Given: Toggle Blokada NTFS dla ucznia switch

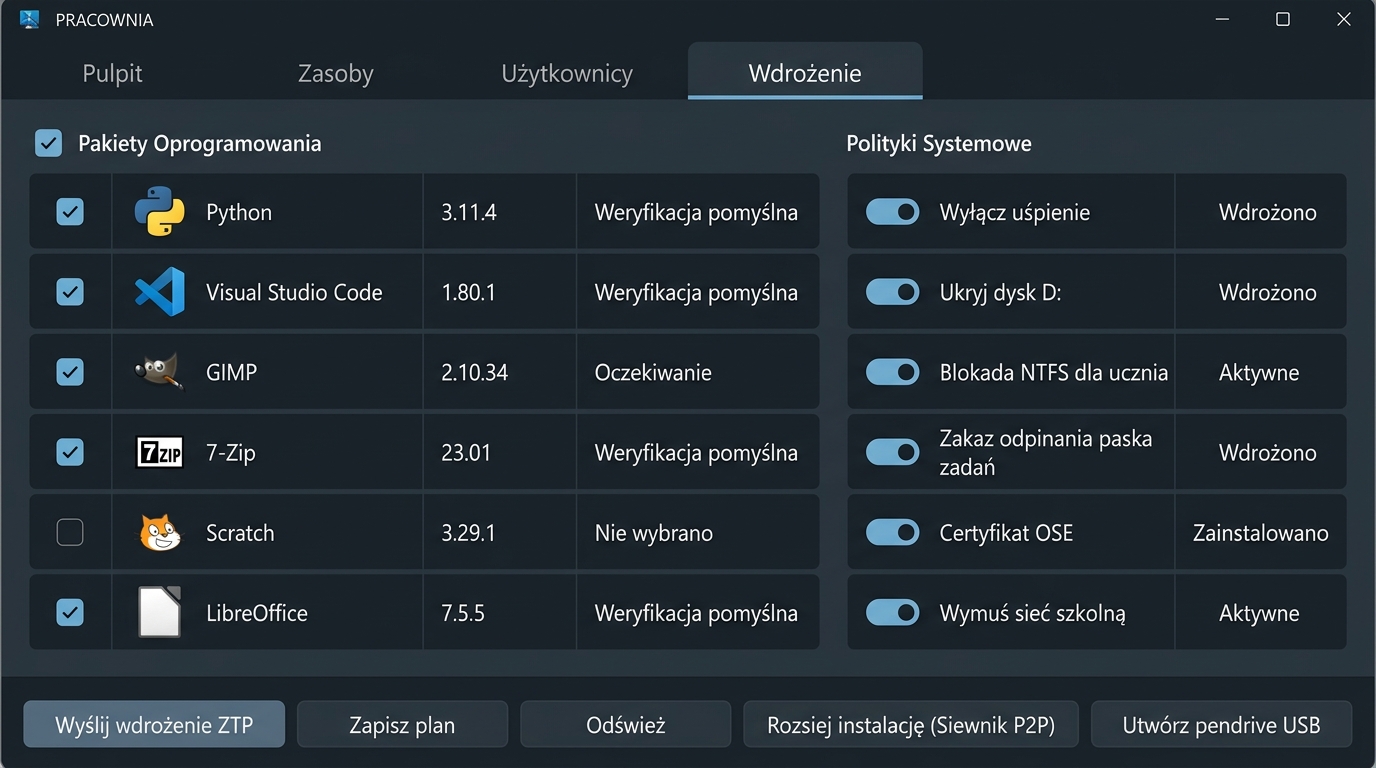Looking at the screenshot, I should coord(892,372).
